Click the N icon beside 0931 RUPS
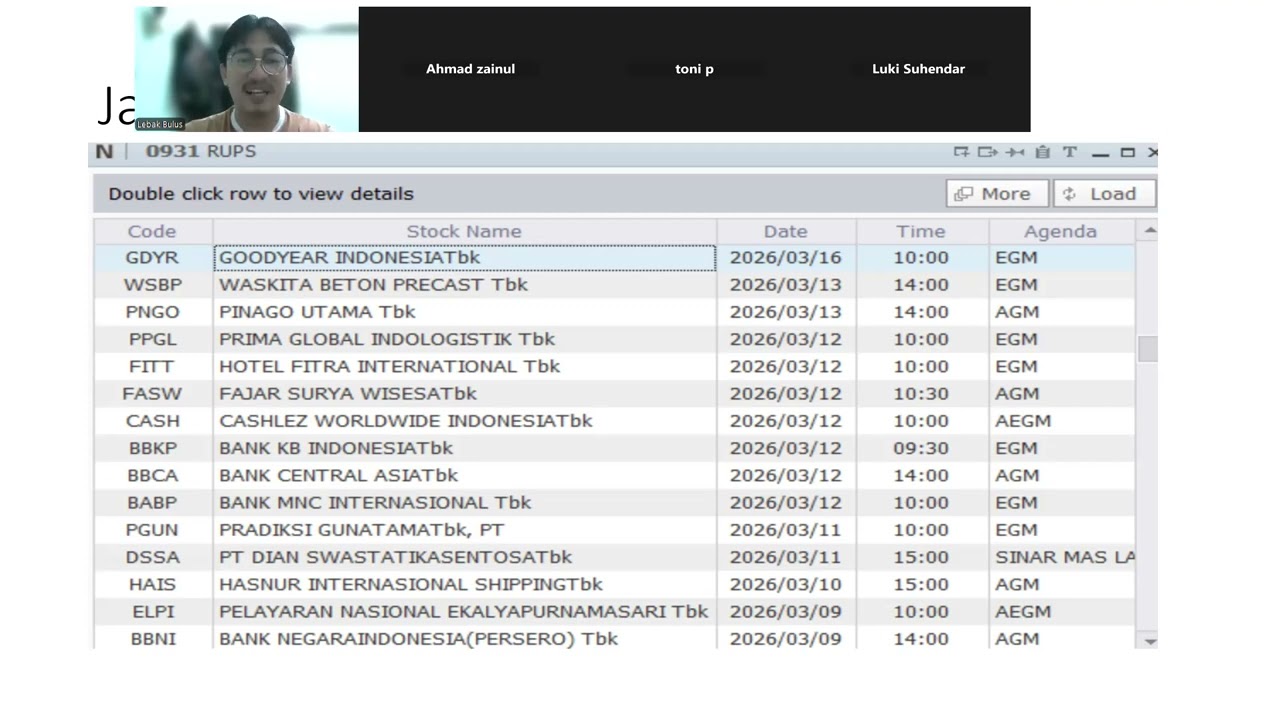1280x720 pixels. [104, 151]
